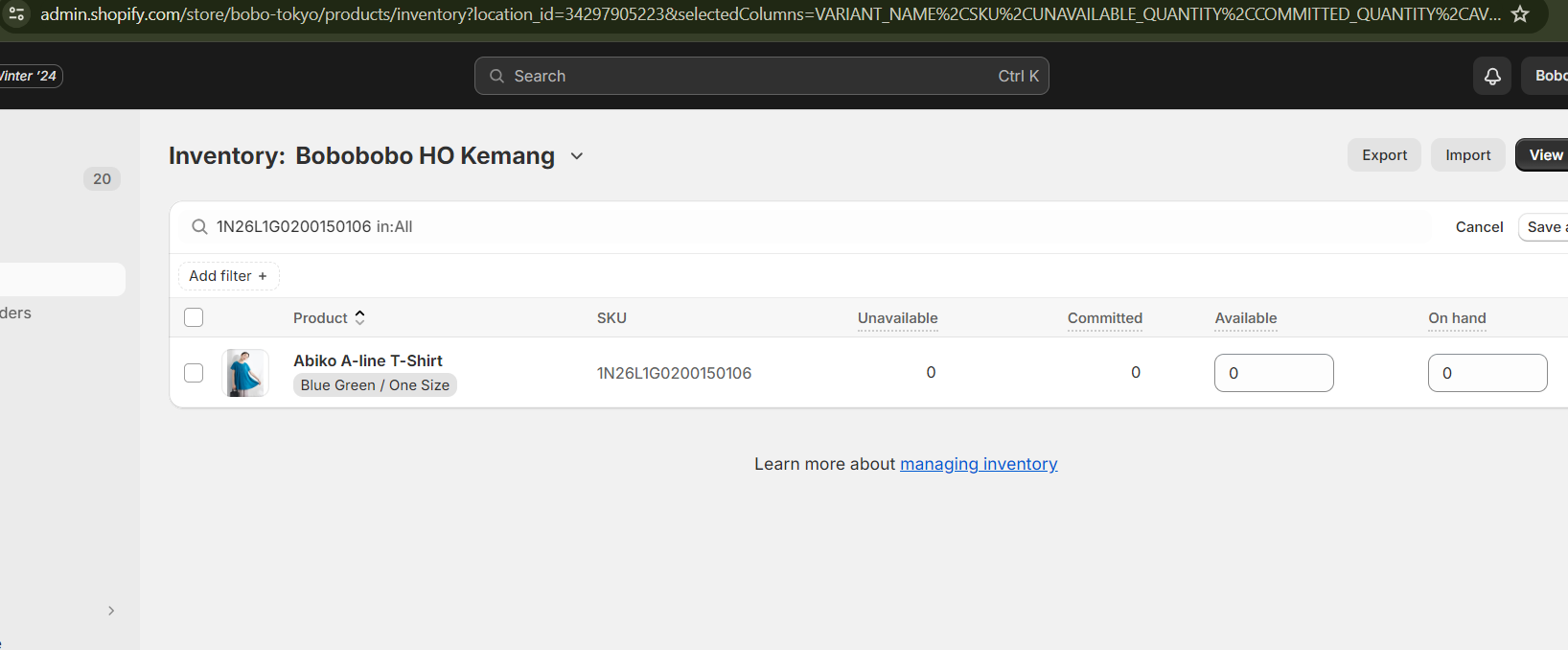The image size is (1568, 650).
Task: Open the Abiko A-line T-Shirt product thumbnail
Action: (x=245, y=373)
